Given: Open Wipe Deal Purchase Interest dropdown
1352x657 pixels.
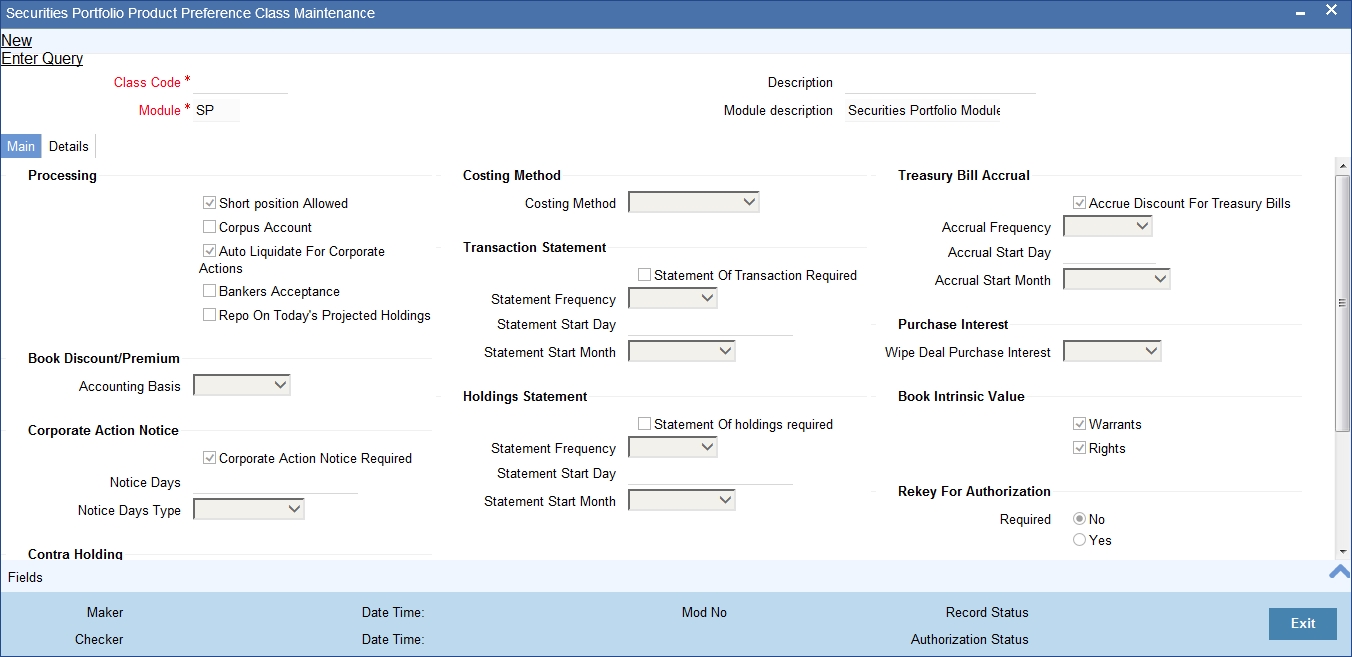Looking at the screenshot, I should [x=1112, y=352].
